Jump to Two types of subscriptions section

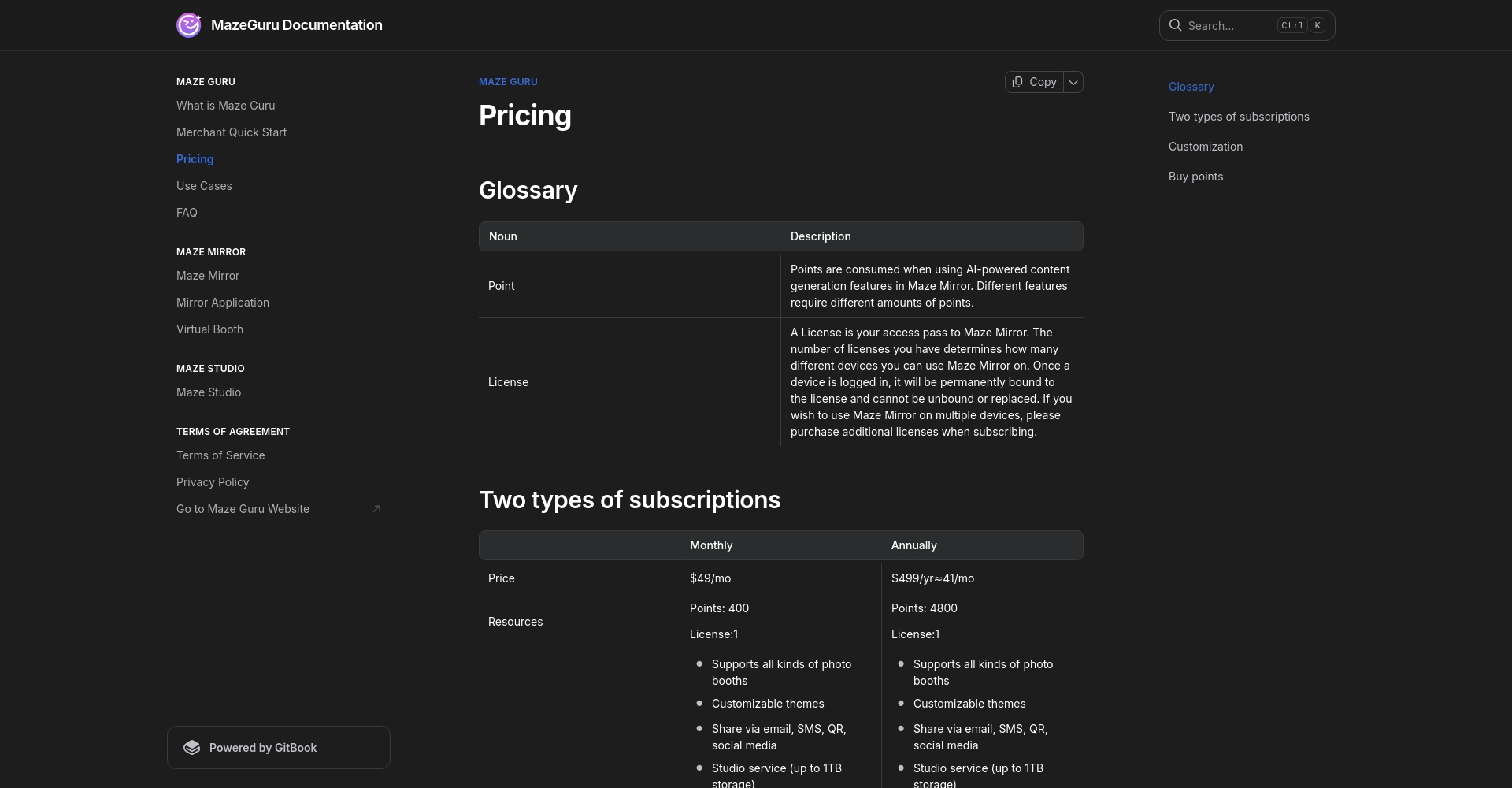tap(1239, 117)
